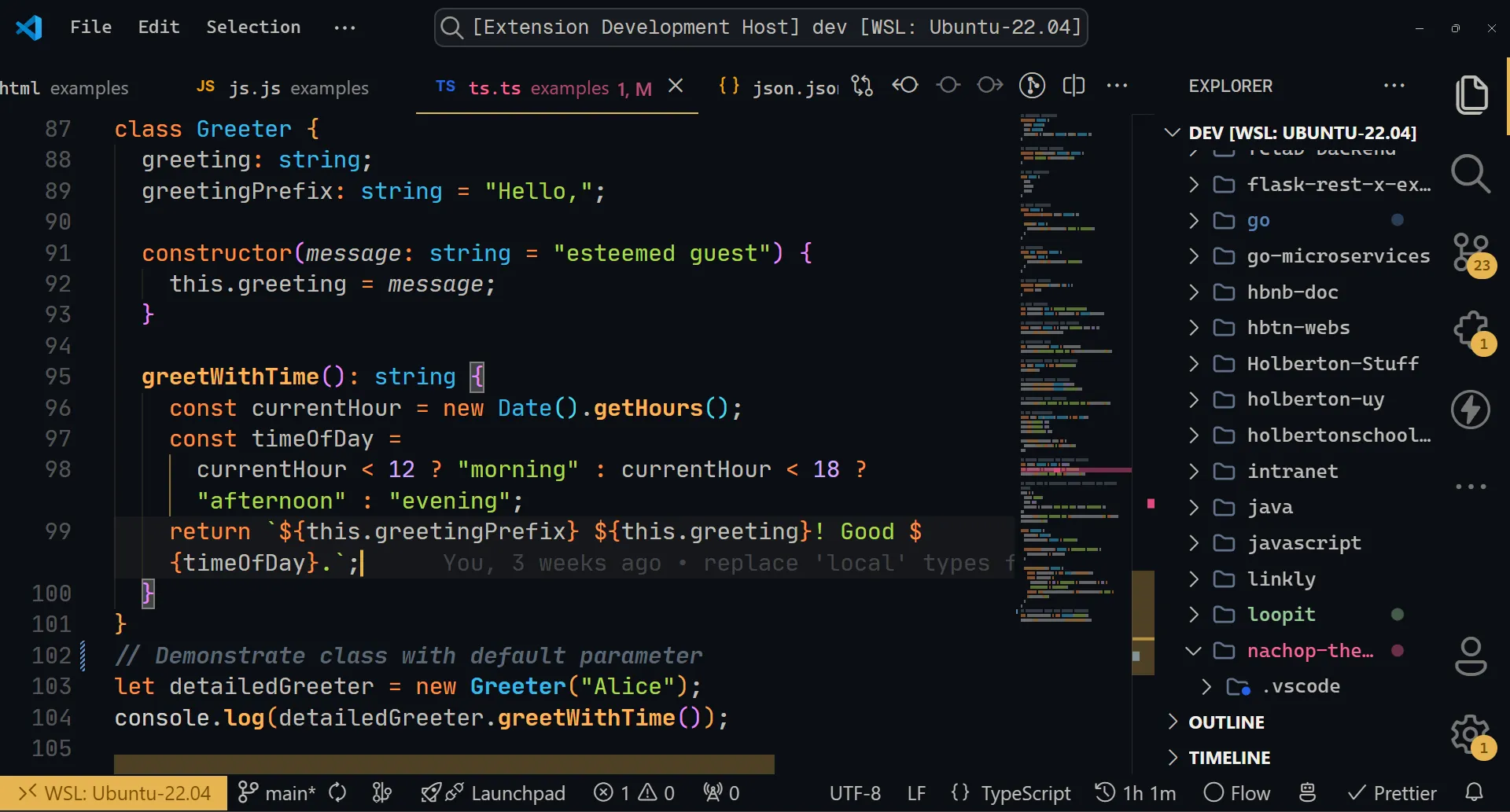Show hidden menu bar items ellipsis
This screenshot has height=812, width=1510.
[344, 28]
